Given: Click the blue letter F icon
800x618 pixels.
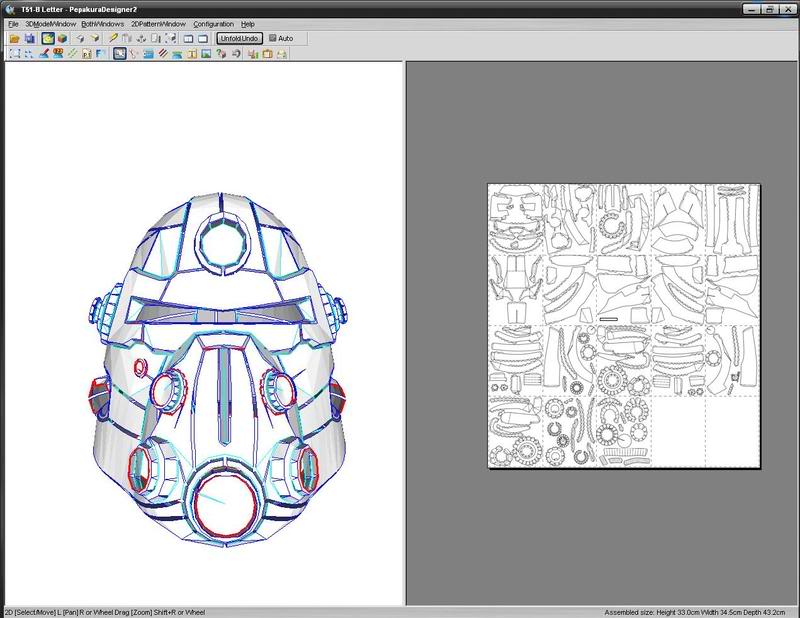Looking at the screenshot, I should pos(101,54).
